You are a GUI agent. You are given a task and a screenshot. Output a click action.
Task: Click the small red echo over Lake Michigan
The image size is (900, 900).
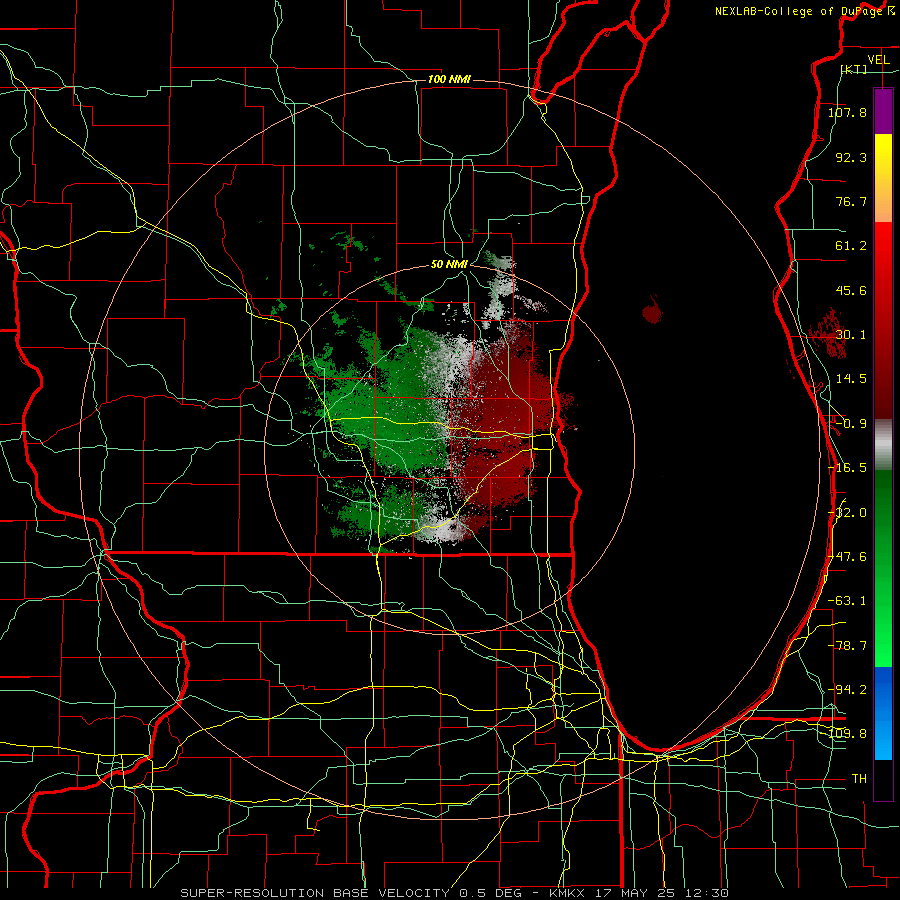(652, 311)
